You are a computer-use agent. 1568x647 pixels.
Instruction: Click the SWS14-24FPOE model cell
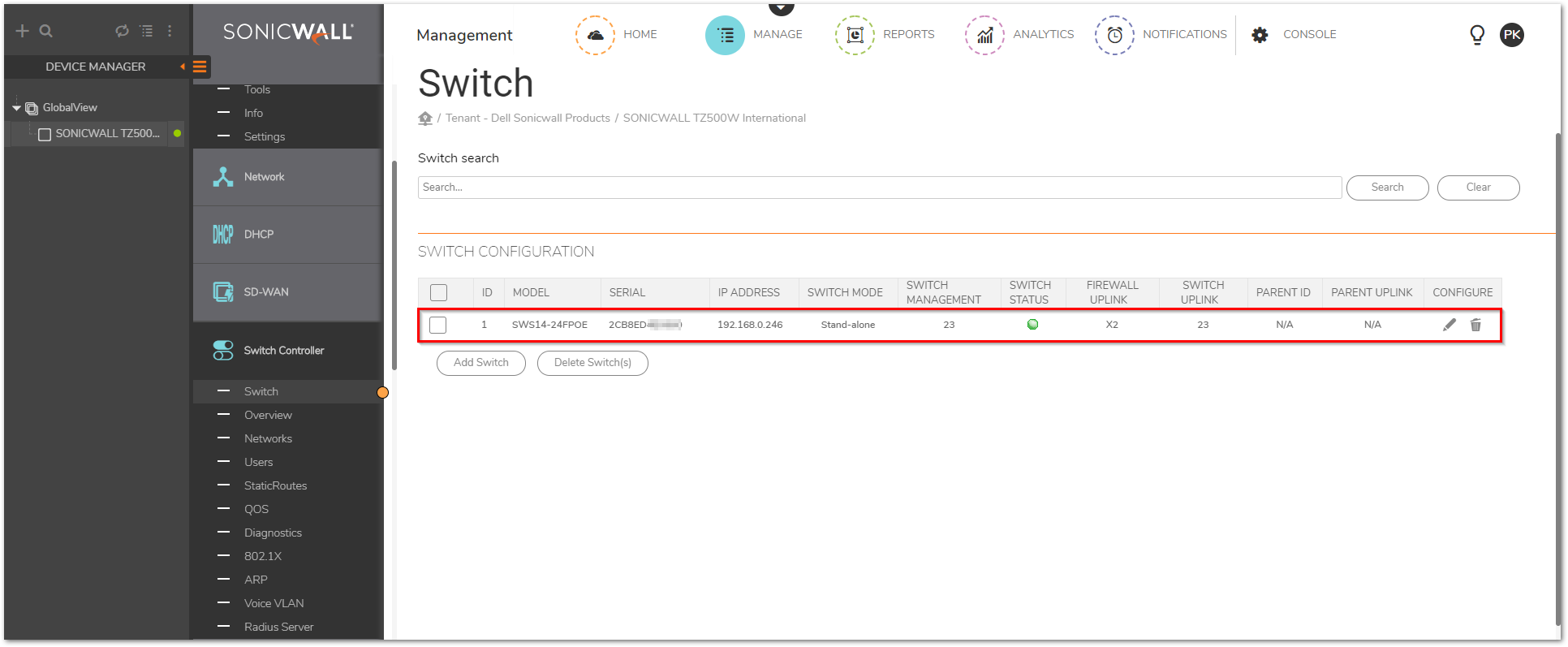(549, 325)
